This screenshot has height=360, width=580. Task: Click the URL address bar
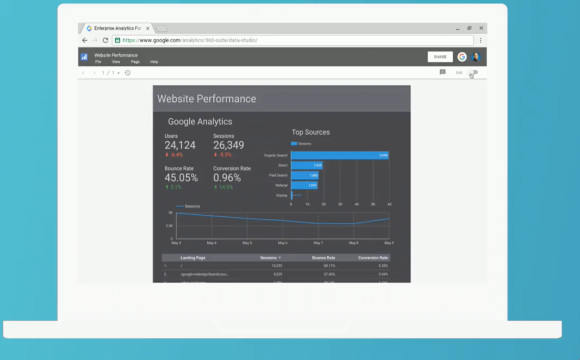293,40
